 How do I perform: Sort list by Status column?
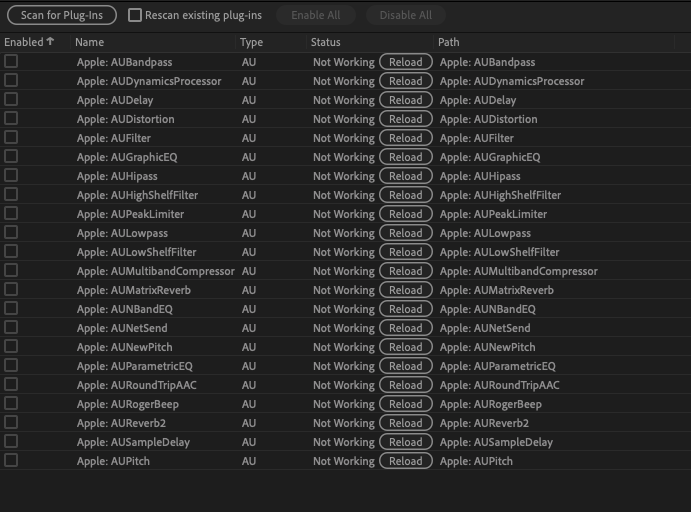click(326, 42)
